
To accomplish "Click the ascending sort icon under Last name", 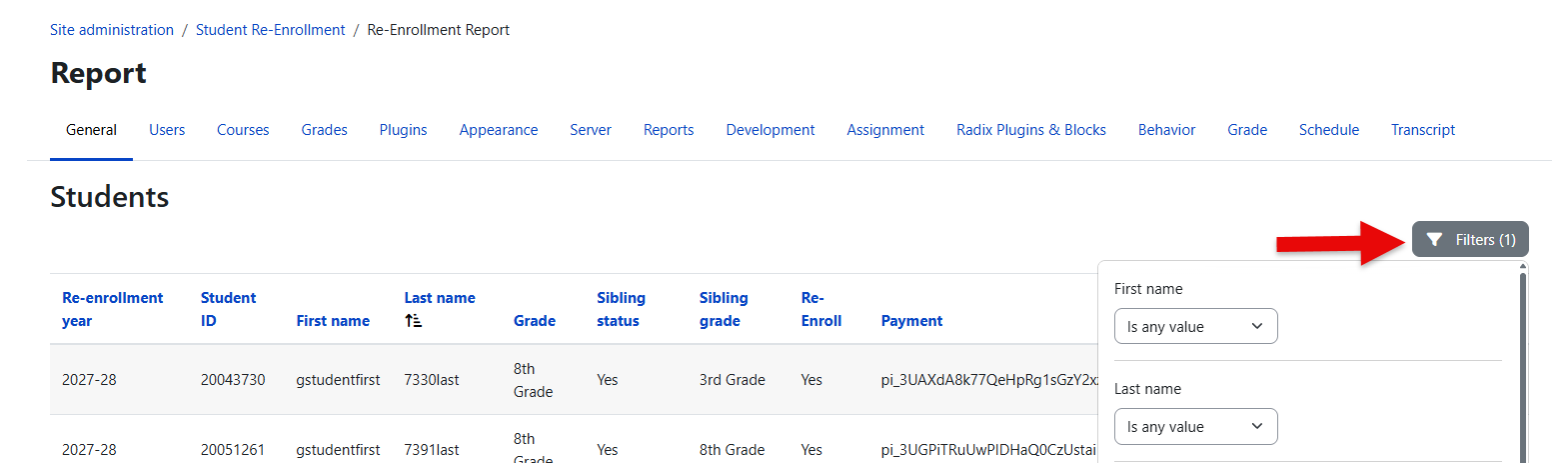I will tap(413, 321).
